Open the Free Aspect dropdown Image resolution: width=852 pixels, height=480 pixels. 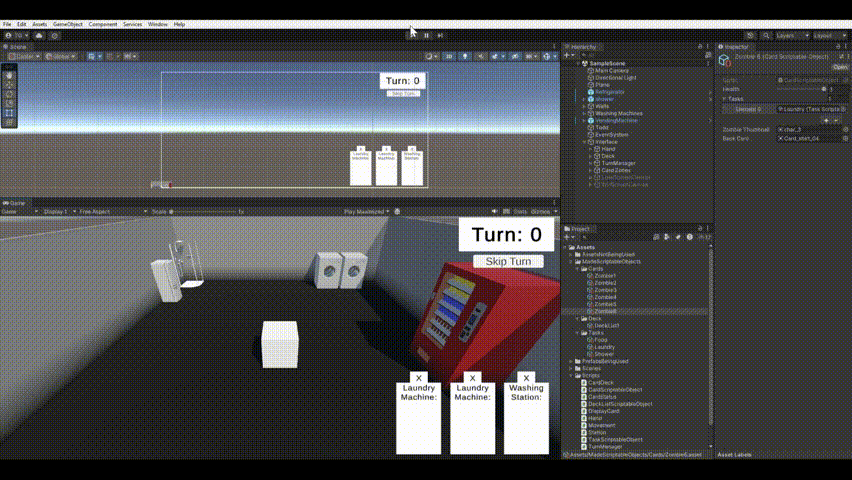[x=112, y=211]
